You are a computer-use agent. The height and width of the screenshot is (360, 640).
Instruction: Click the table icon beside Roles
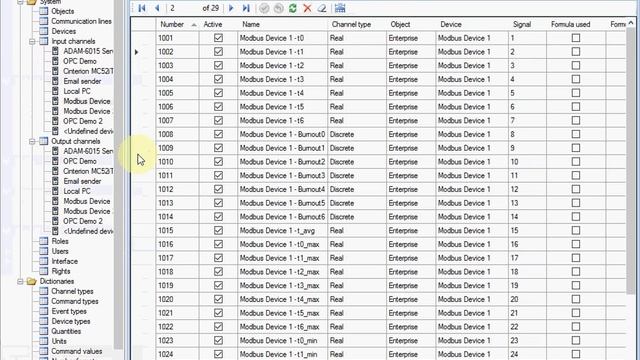[x=44, y=241]
